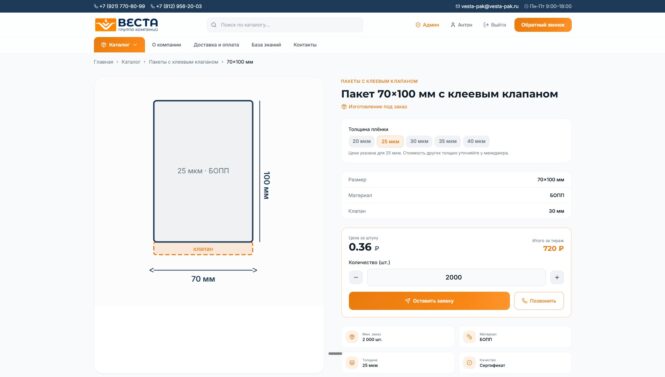Click the Админ link
The image size is (665, 377).
(427, 25)
